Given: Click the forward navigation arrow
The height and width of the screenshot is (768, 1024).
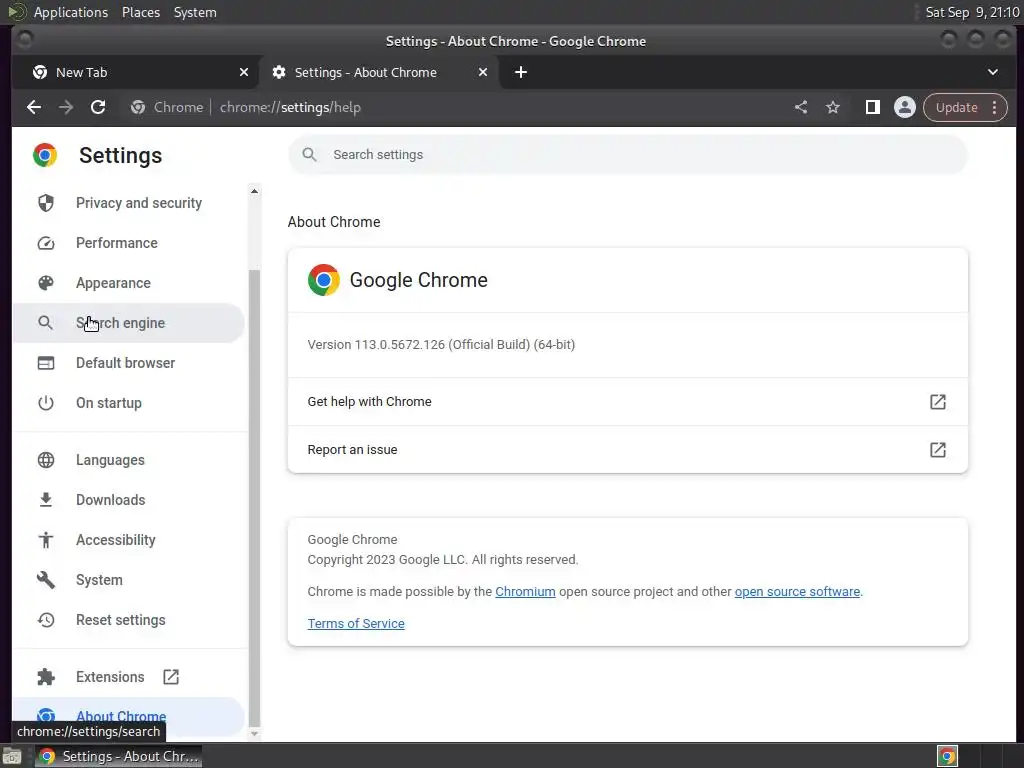Looking at the screenshot, I should tap(66, 107).
